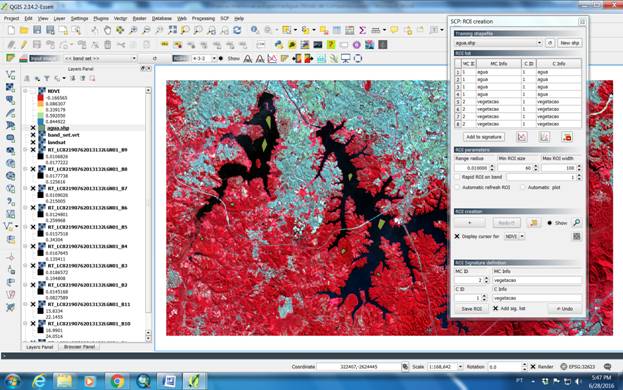This screenshot has height=390, width=623.
Task: Open the Scale dropdown in status bar
Action: point(460,367)
